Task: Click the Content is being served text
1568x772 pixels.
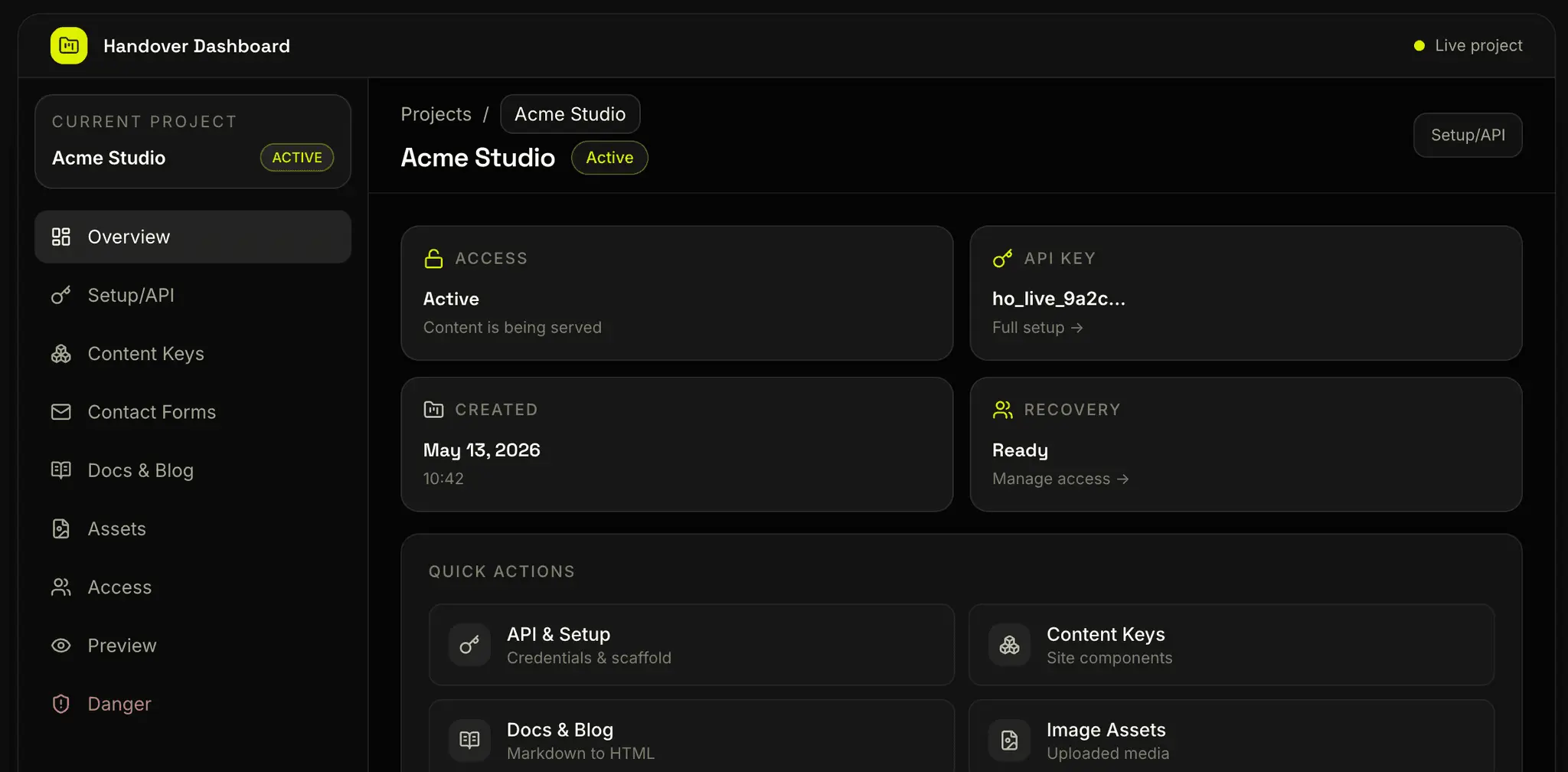Action: click(512, 328)
